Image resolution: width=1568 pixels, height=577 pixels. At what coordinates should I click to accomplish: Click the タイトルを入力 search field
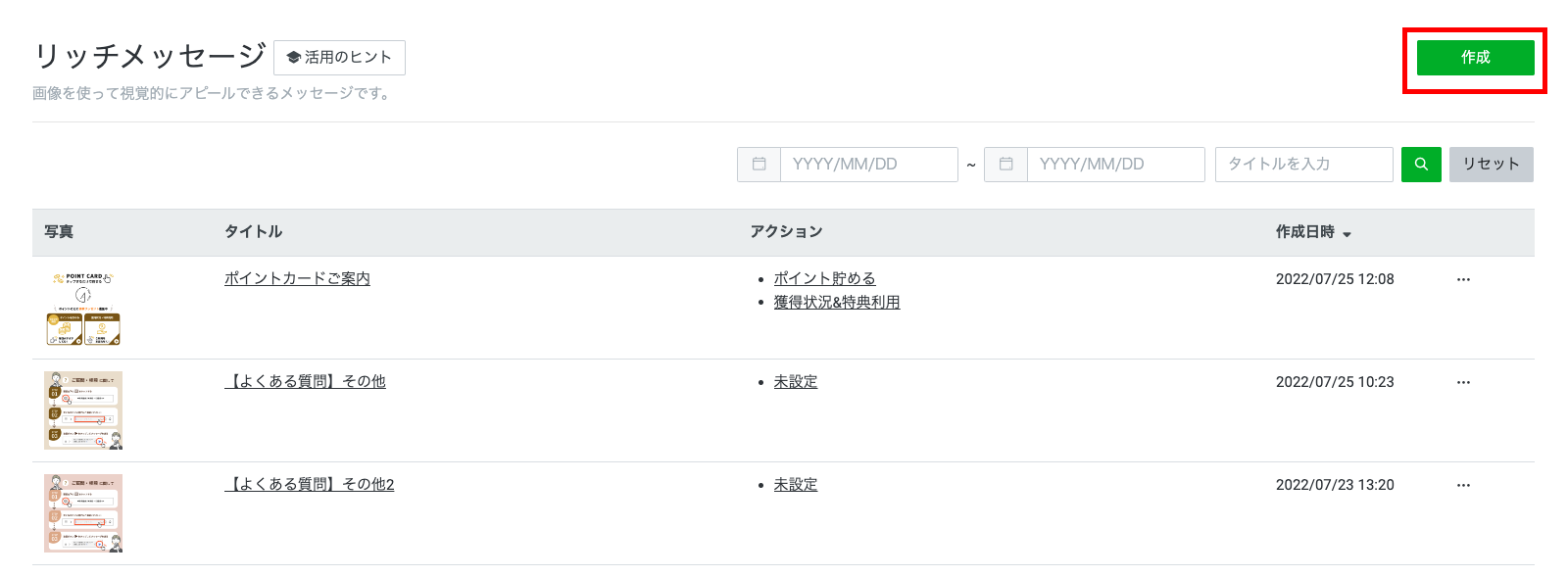[1304, 165]
